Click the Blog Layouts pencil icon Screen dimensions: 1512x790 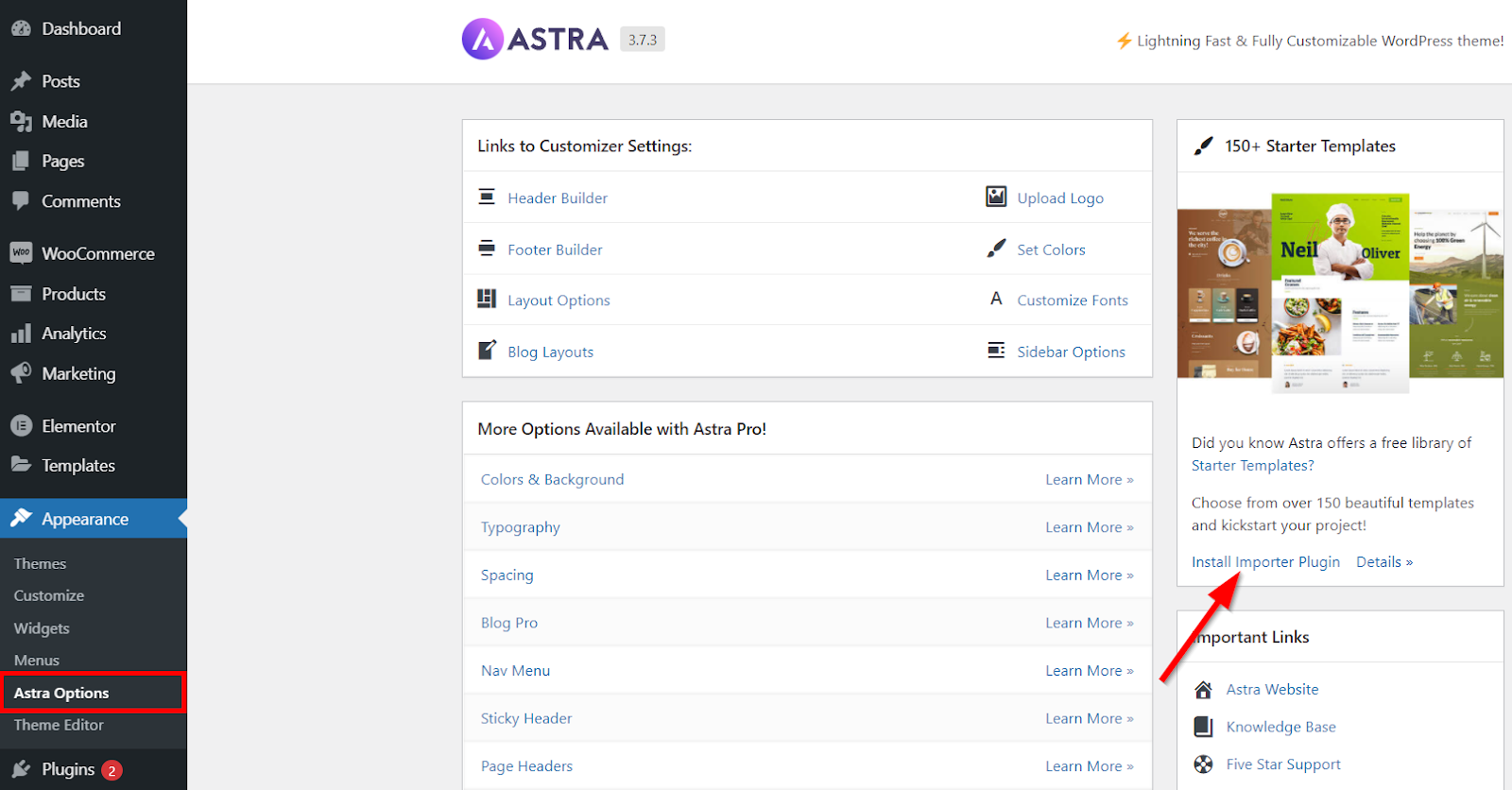tap(487, 351)
